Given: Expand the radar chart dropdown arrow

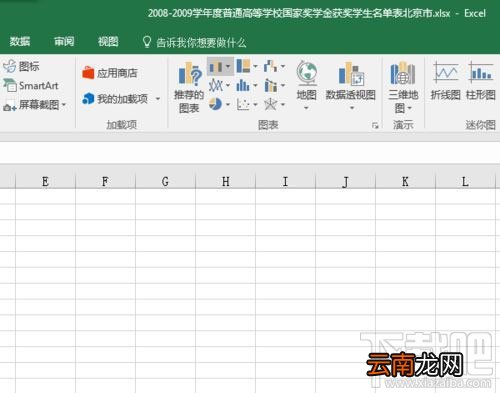Looking at the screenshot, I should 283,105.
